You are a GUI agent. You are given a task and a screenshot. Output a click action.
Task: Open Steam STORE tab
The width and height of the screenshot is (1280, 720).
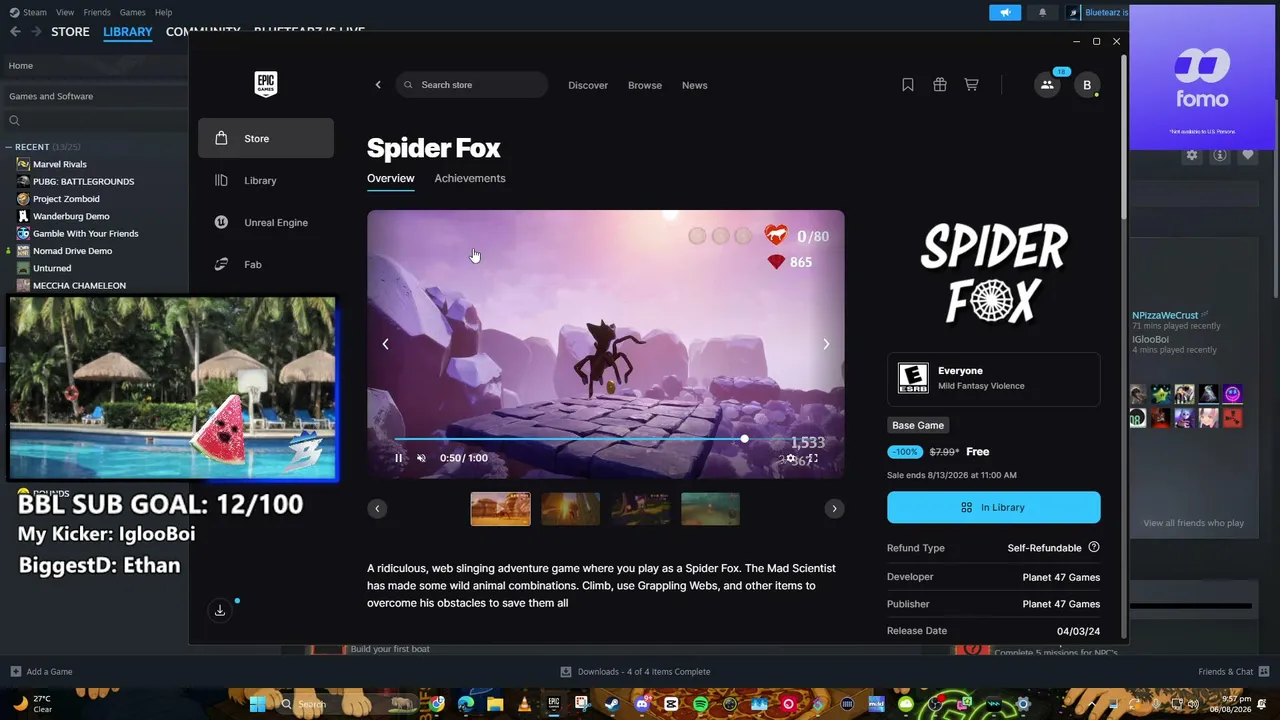pyautogui.click(x=70, y=32)
